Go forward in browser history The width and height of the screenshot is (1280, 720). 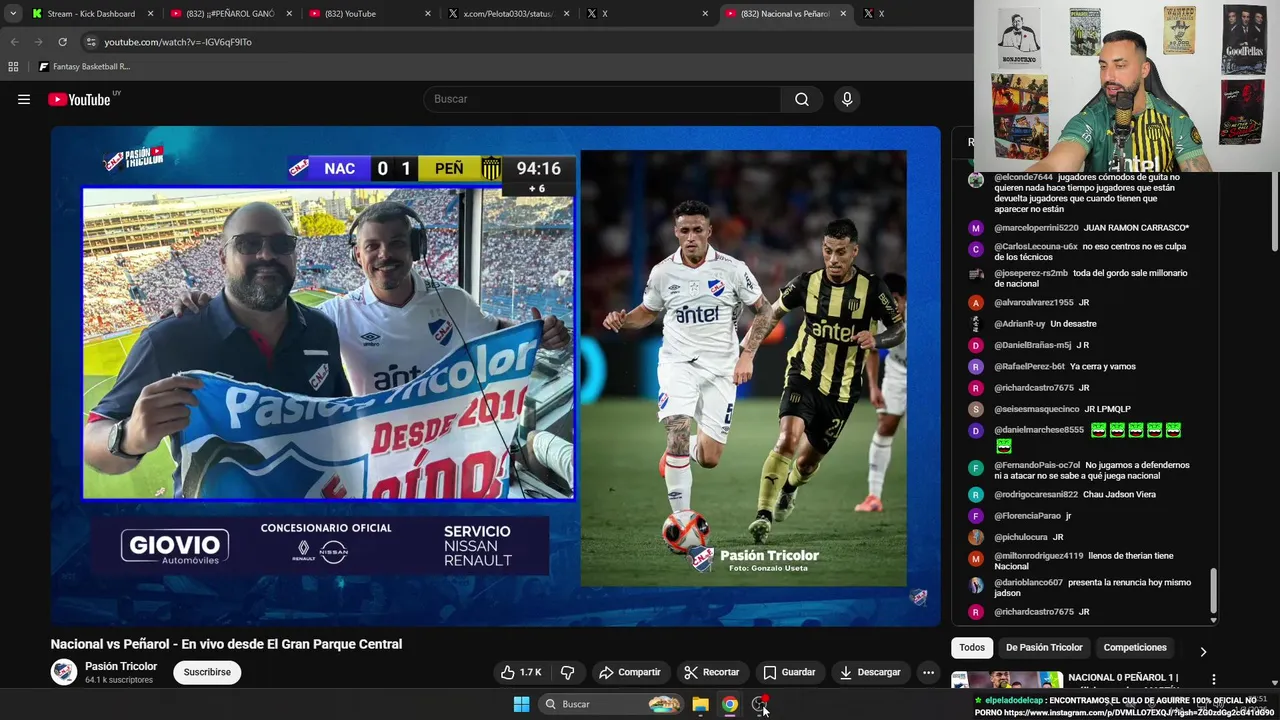tap(38, 42)
